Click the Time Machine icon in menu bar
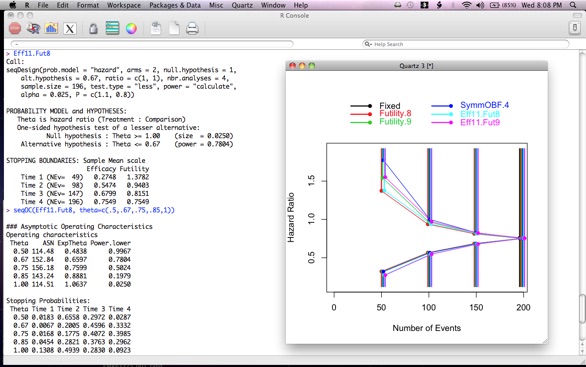The width and height of the screenshot is (586, 367). tap(410, 5)
